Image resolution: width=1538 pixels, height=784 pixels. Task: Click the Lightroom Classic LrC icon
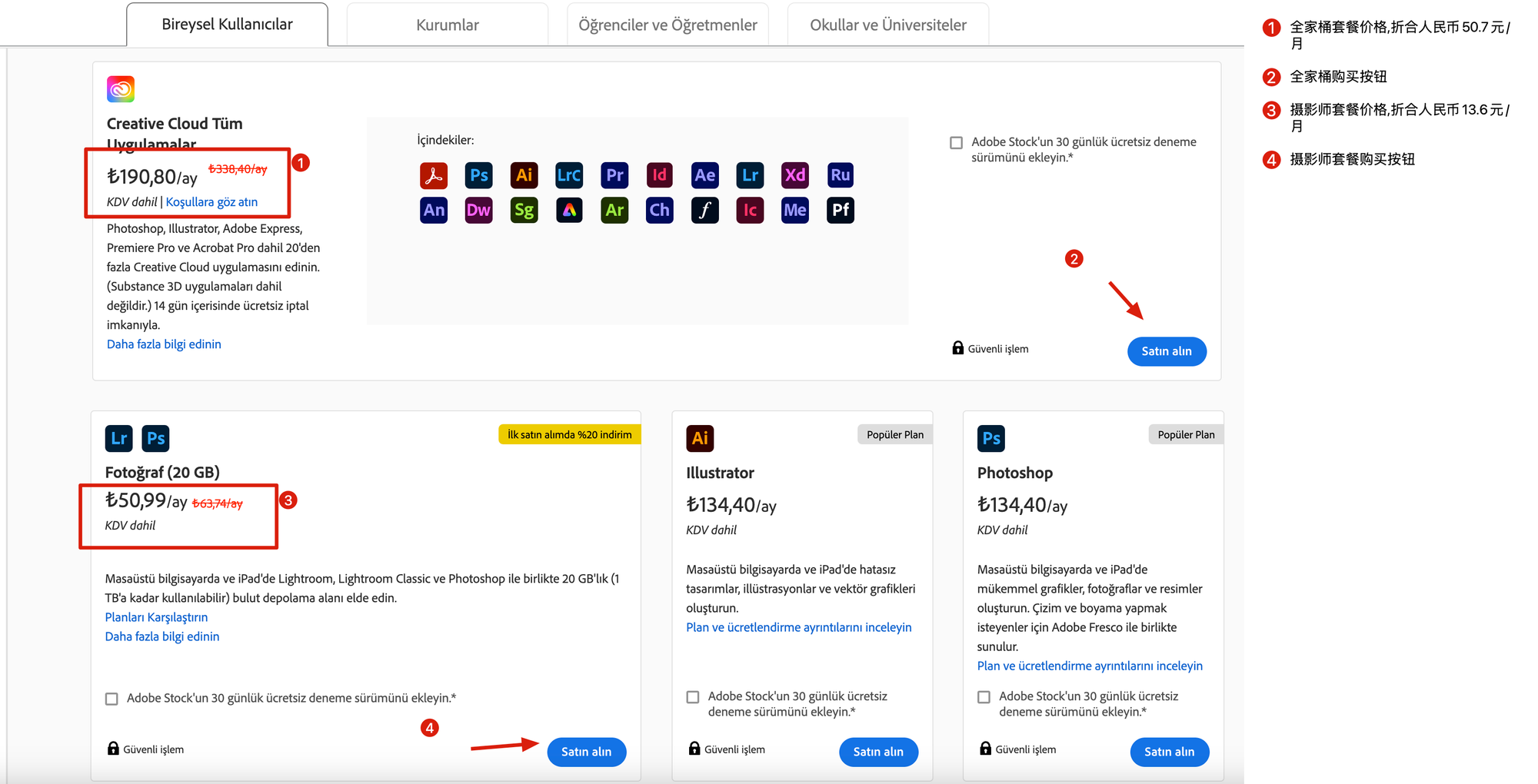coord(569,175)
